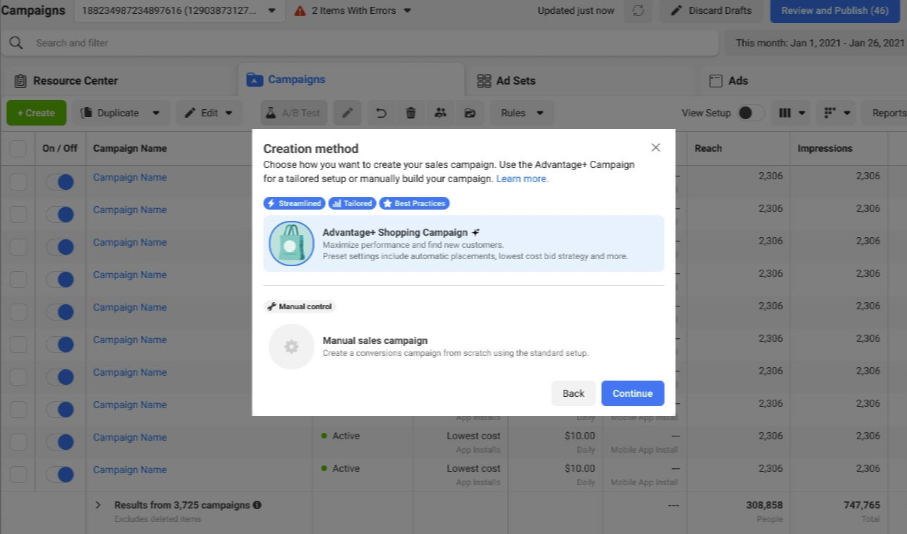Viewport: 907px width, 534px height.
Task: Click the red error warning triangle icon
Action: point(300,11)
